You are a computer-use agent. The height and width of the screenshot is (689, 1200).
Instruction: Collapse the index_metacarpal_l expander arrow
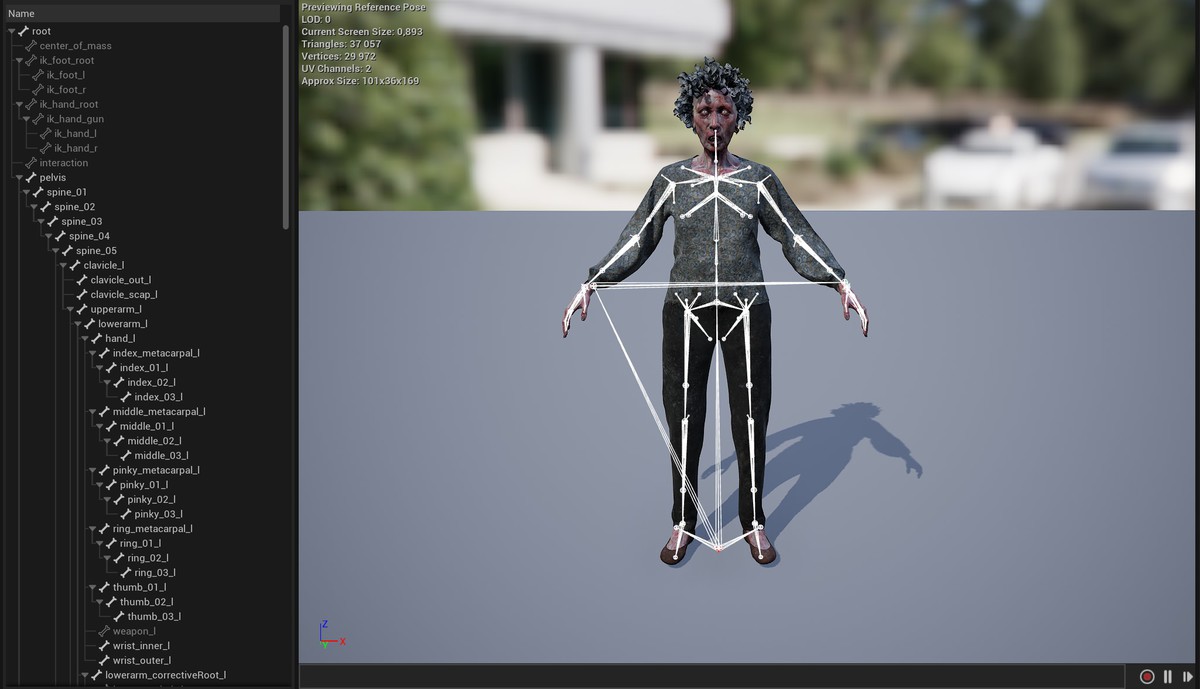point(92,353)
